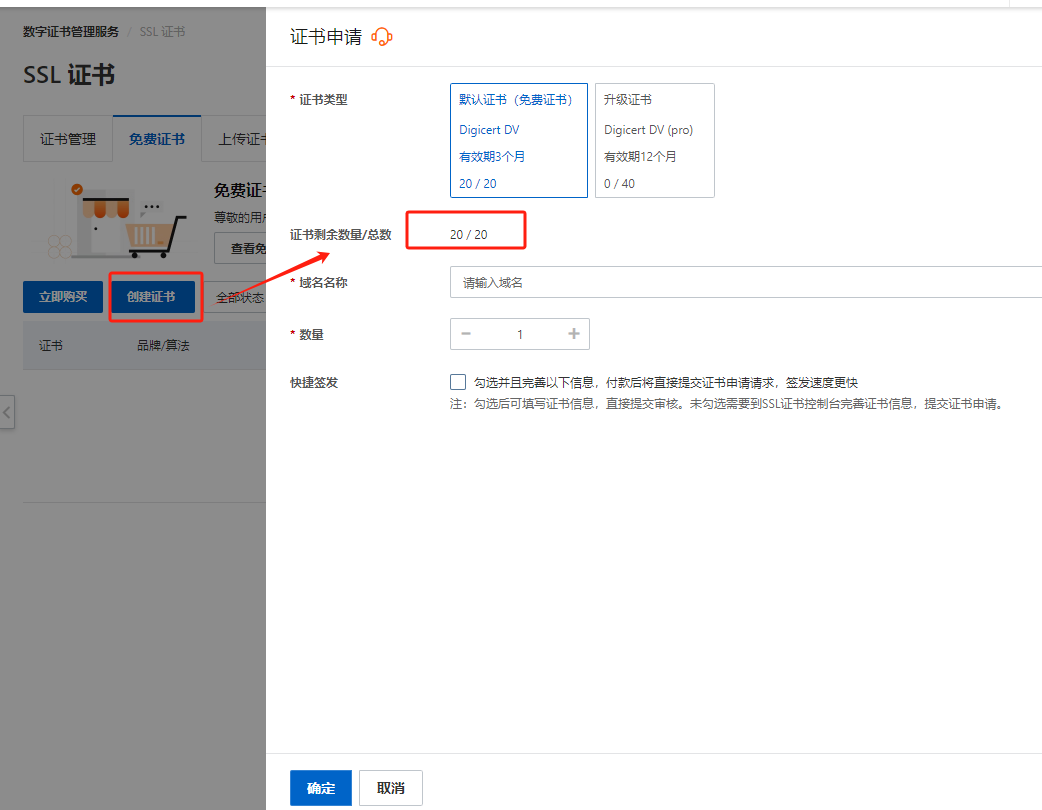
Task: Select the 升级证书 Digicert DV (pro) card
Action: [x=654, y=141]
